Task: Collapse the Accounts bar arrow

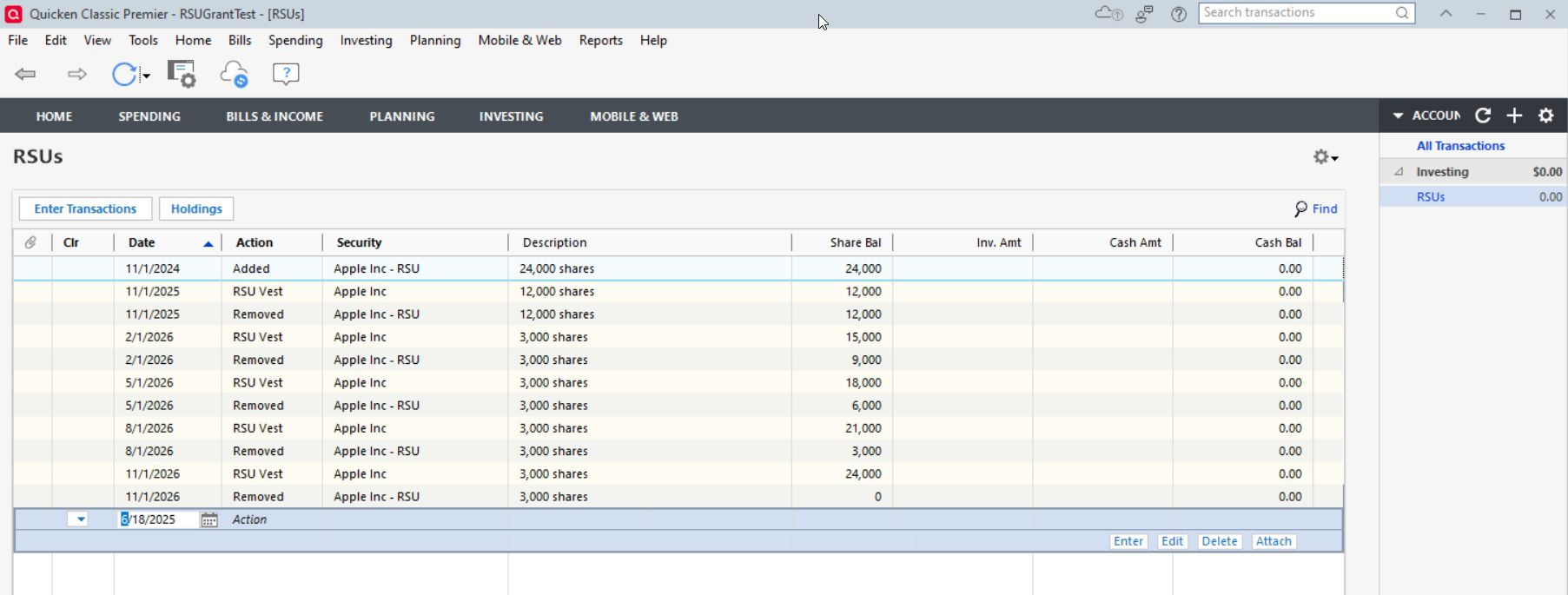Action: point(1398,116)
